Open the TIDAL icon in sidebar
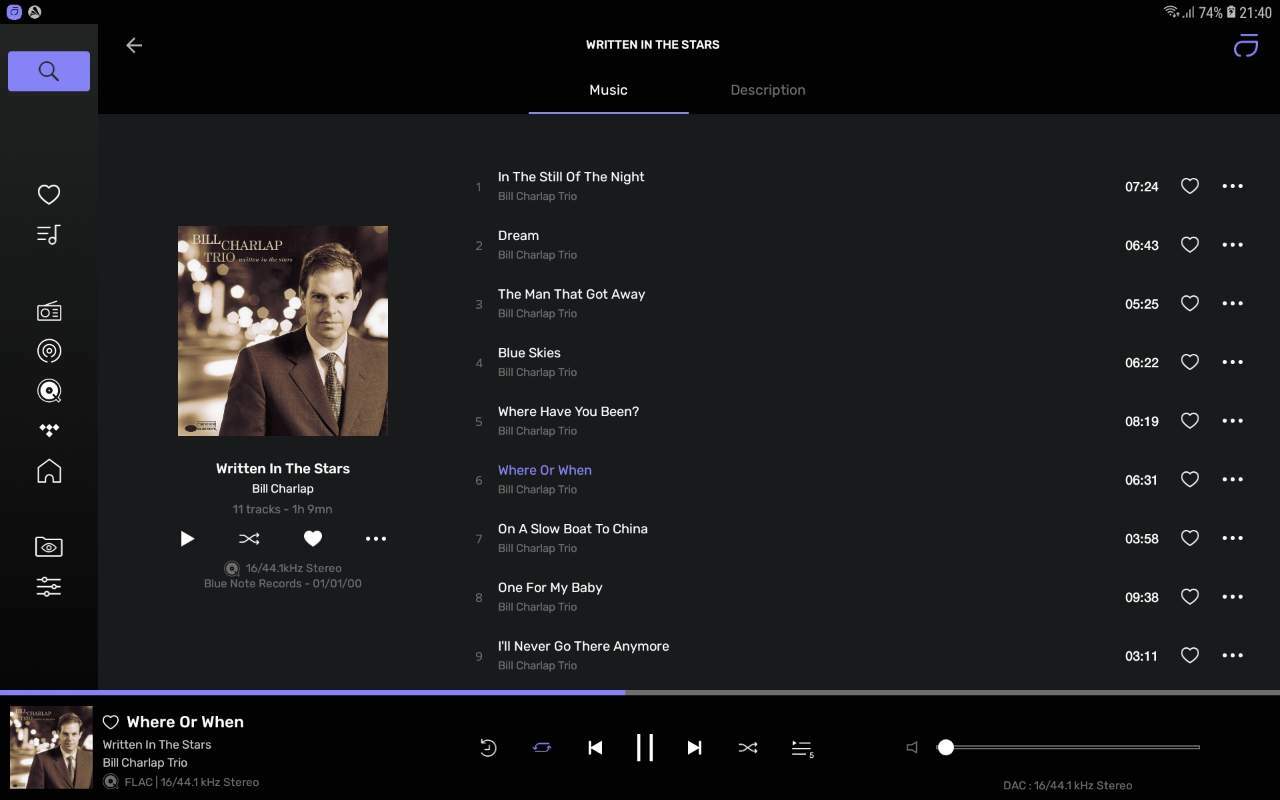 [49, 430]
